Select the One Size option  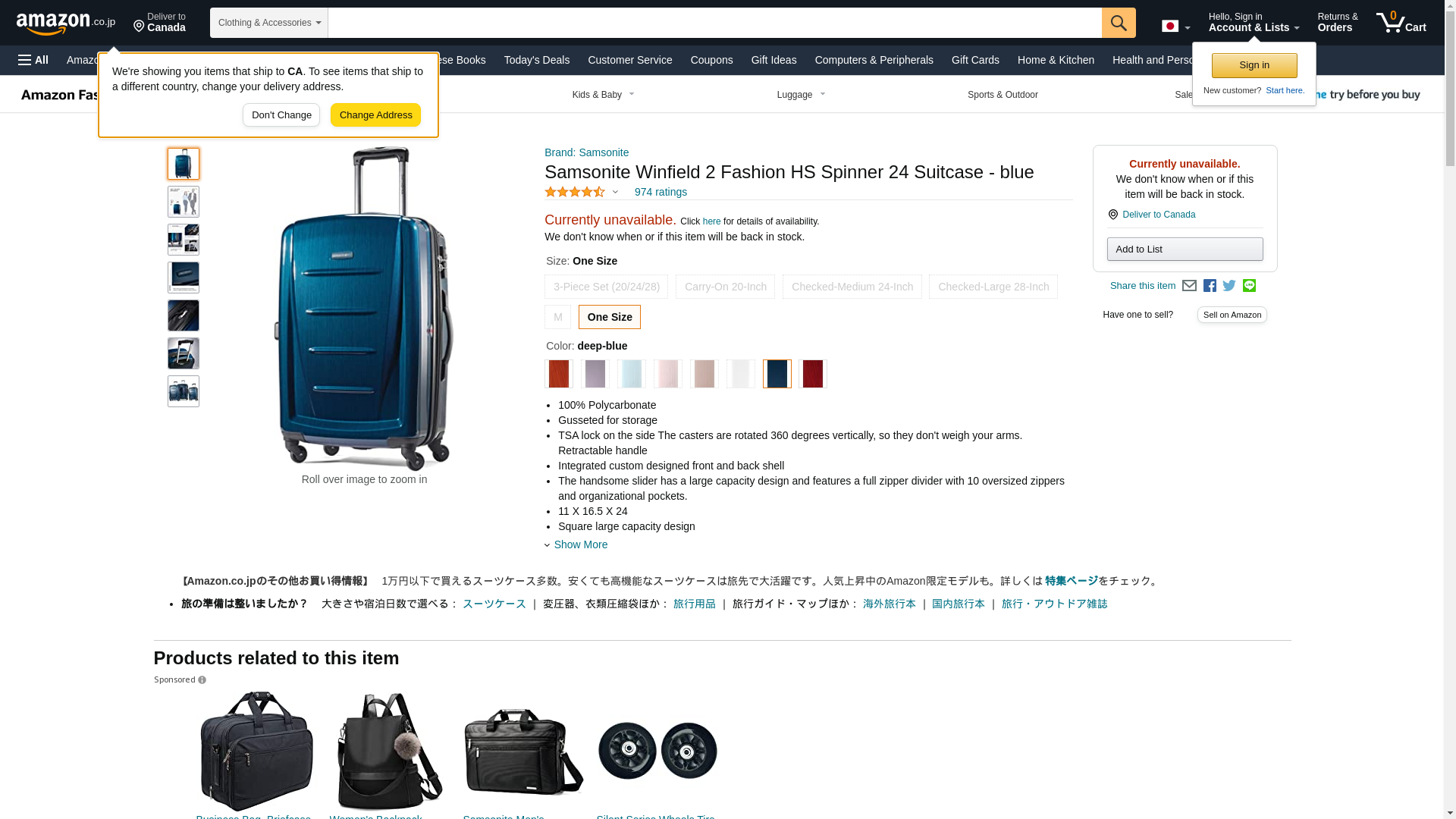pos(610,317)
